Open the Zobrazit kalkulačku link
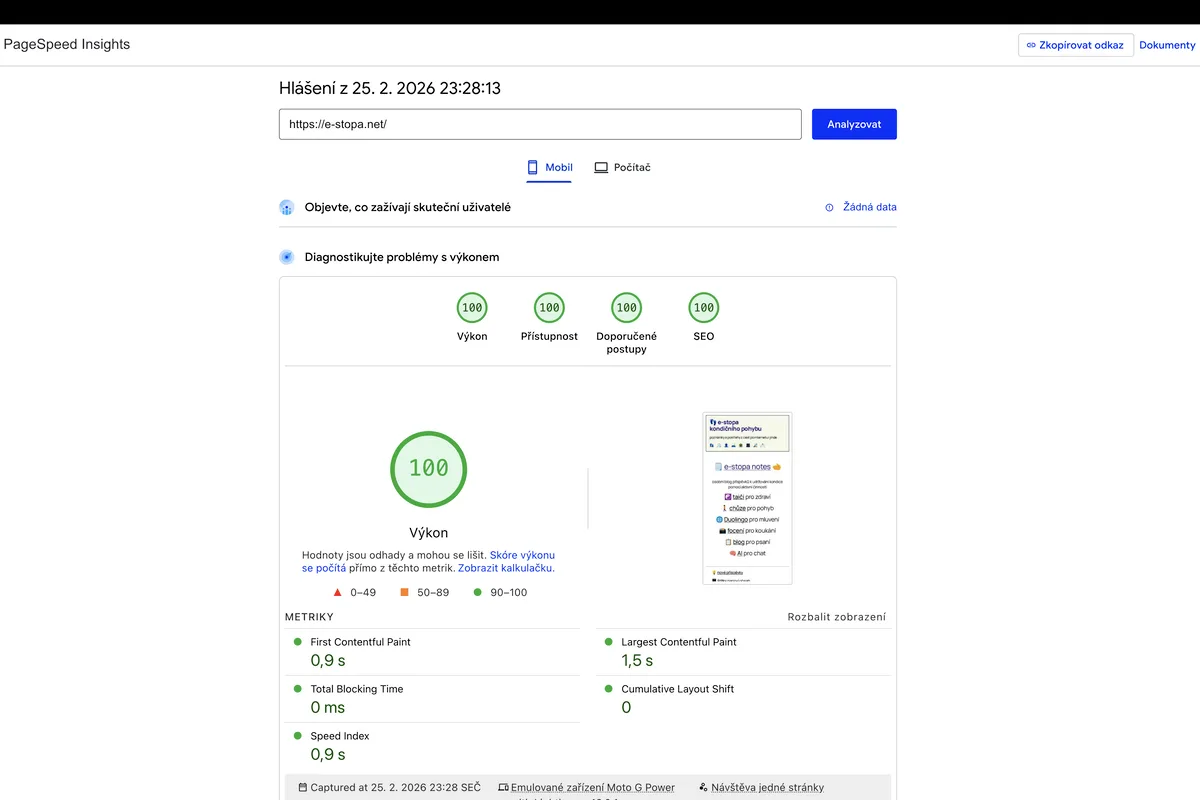Screen dimensions: 1200x800 tap(505, 567)
